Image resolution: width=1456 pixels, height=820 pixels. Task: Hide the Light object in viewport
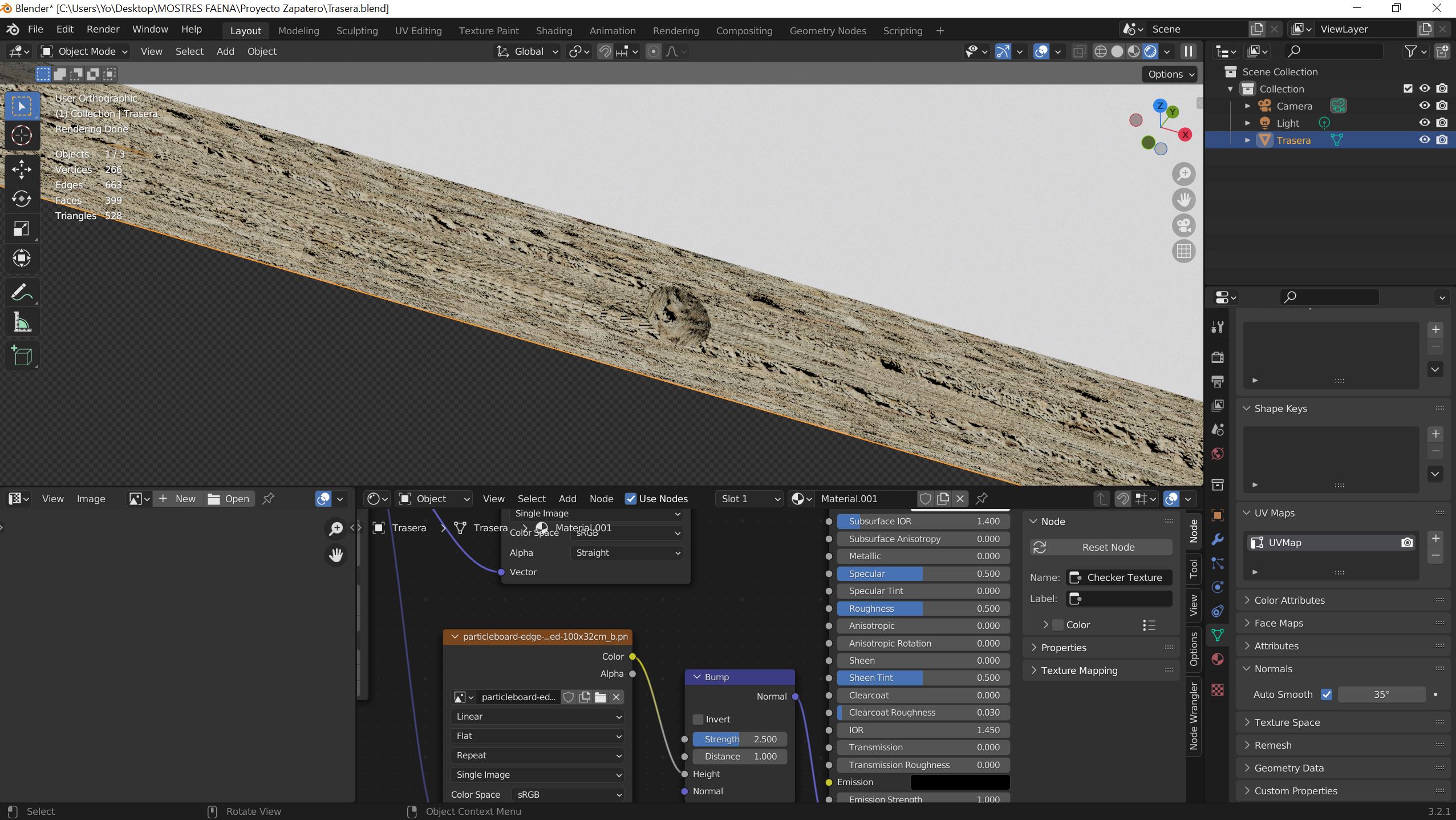(1424, 123)
